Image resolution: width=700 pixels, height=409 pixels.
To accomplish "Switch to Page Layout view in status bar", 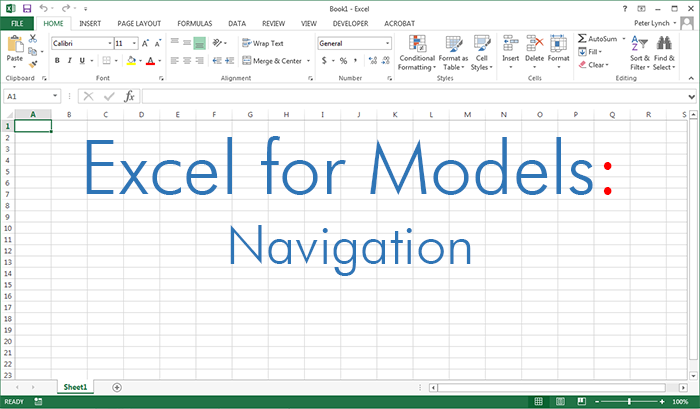I will [x=560, y=401].
